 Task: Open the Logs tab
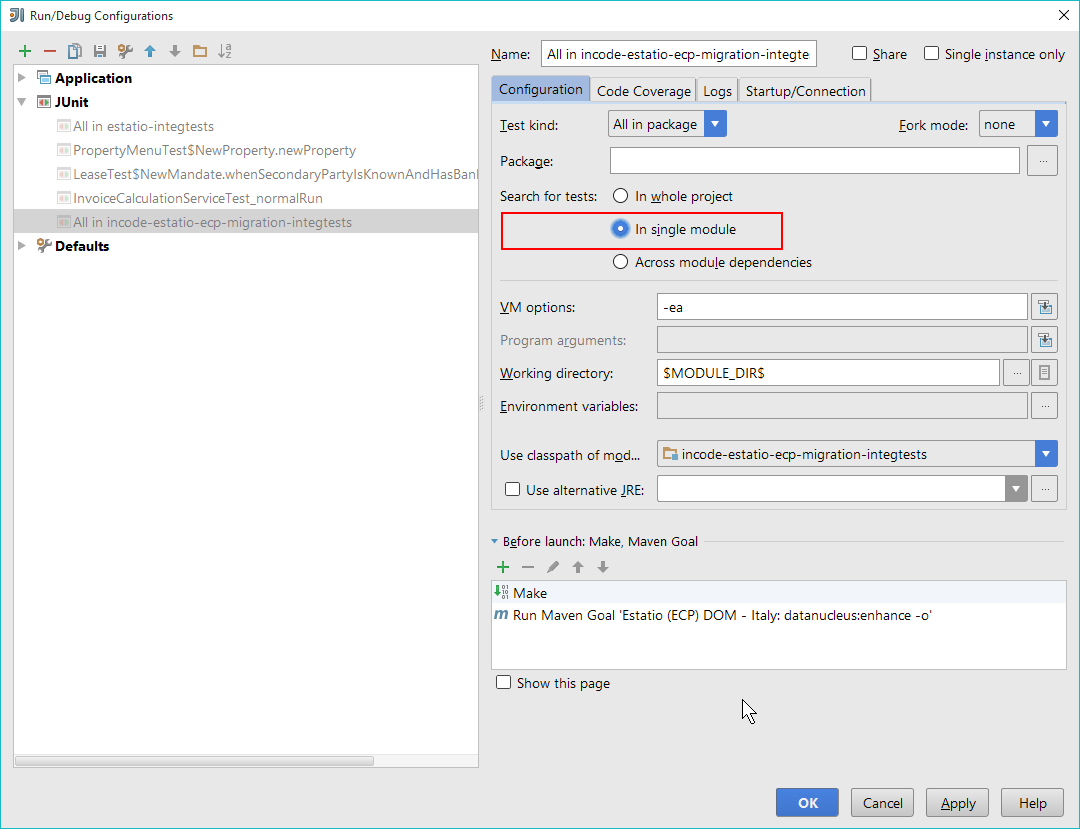(x=717, y=91)
